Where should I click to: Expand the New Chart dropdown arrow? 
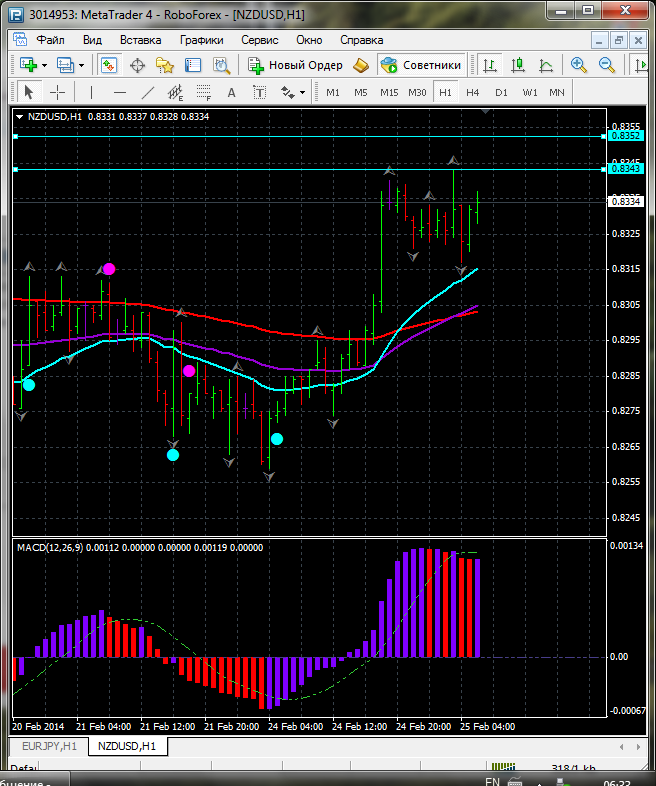click(45, 66)
